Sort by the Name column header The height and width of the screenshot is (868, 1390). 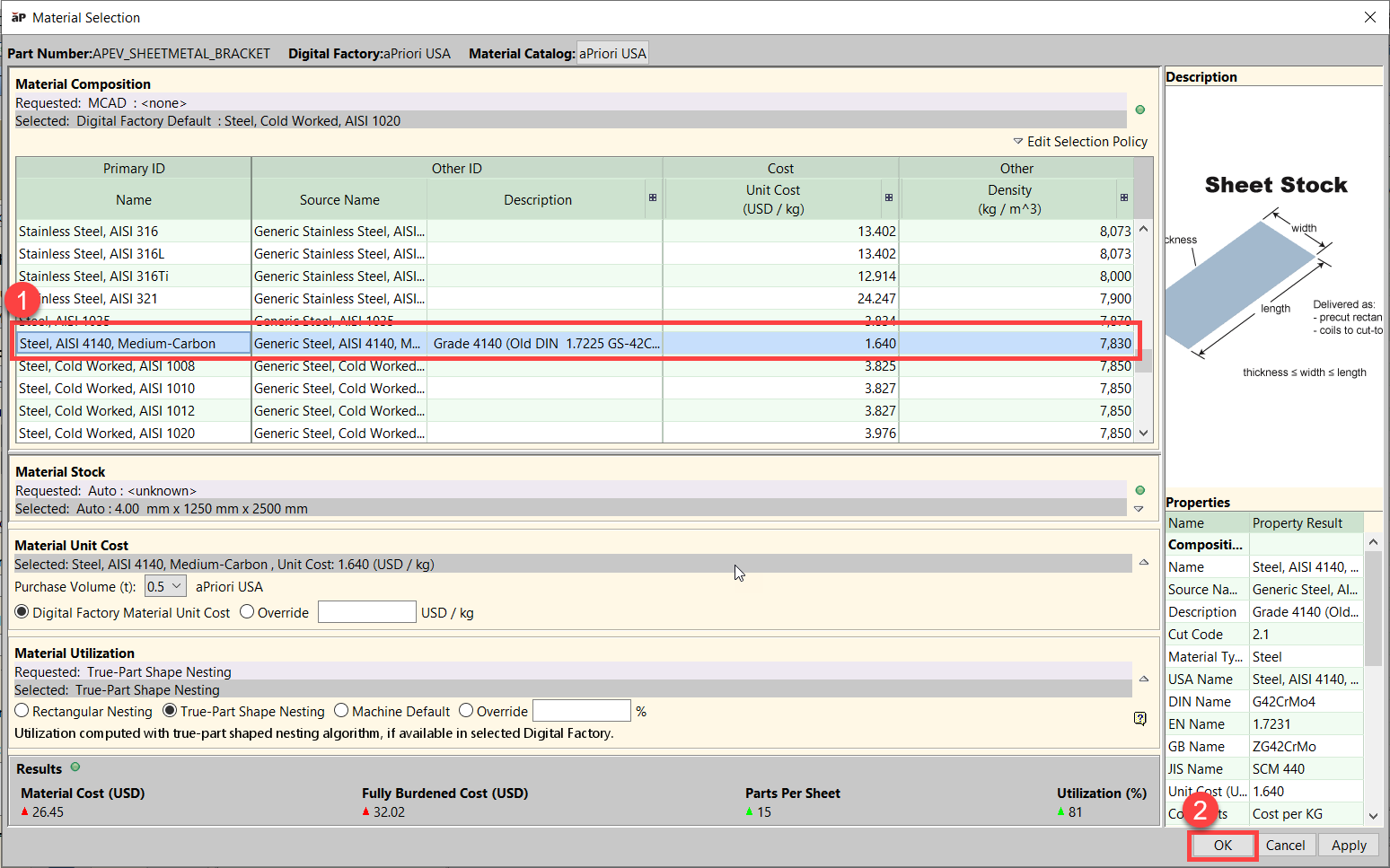[x=134, y=199]
